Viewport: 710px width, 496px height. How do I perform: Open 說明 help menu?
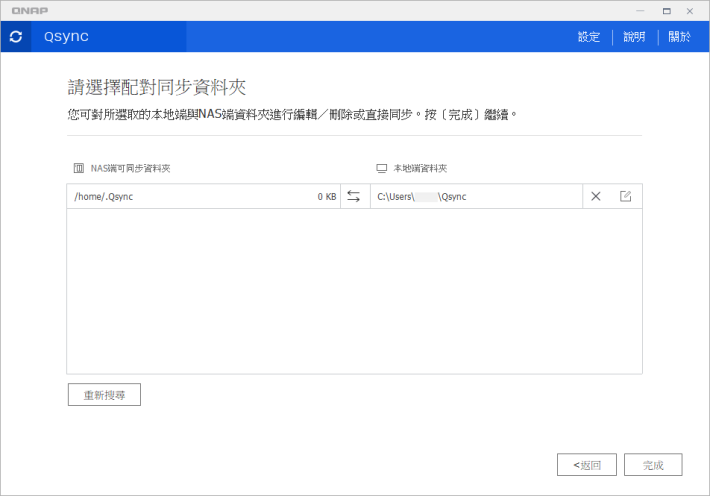[x=634, y=37]
